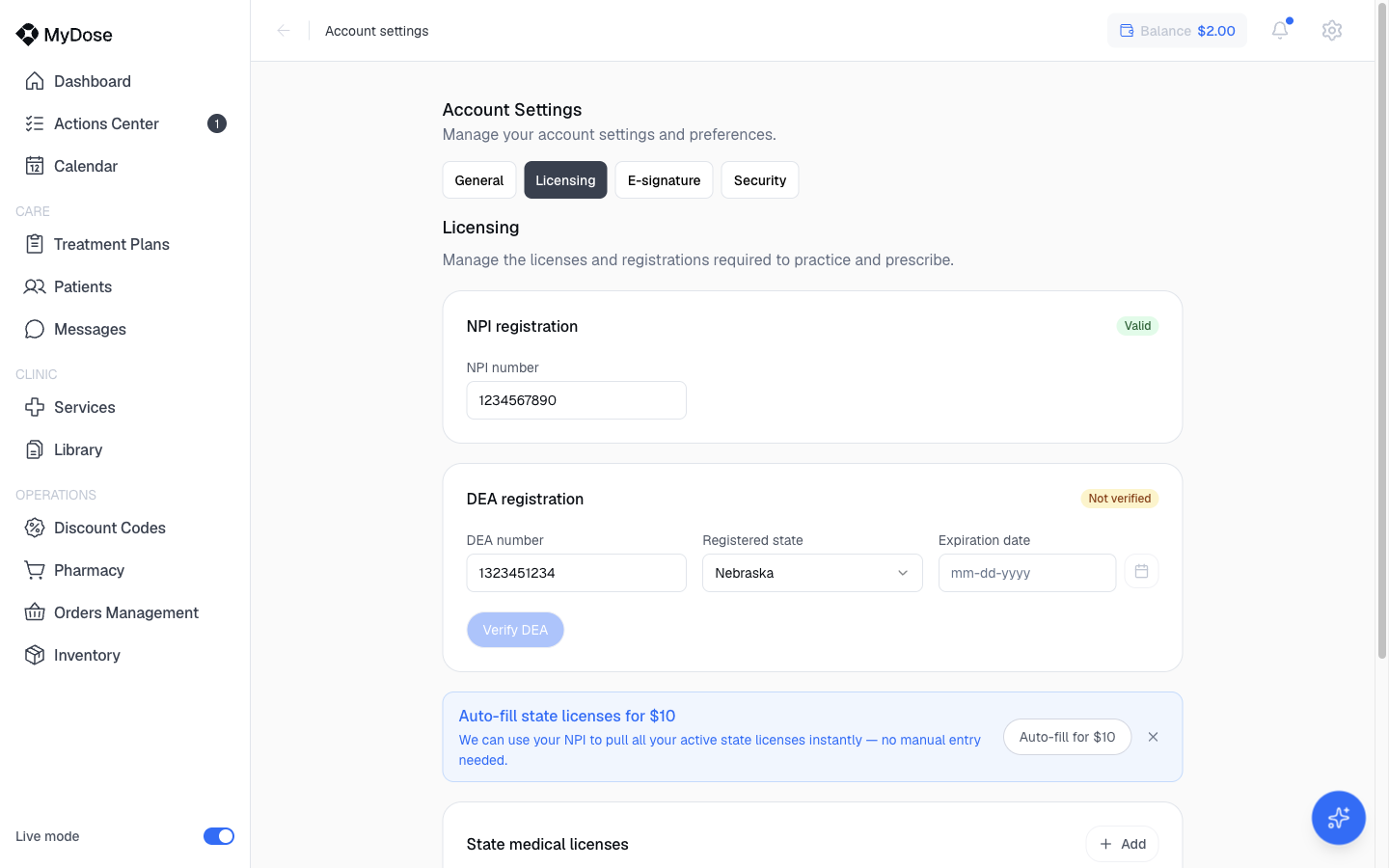Click the Services plus-cross icon

point(35,407)
